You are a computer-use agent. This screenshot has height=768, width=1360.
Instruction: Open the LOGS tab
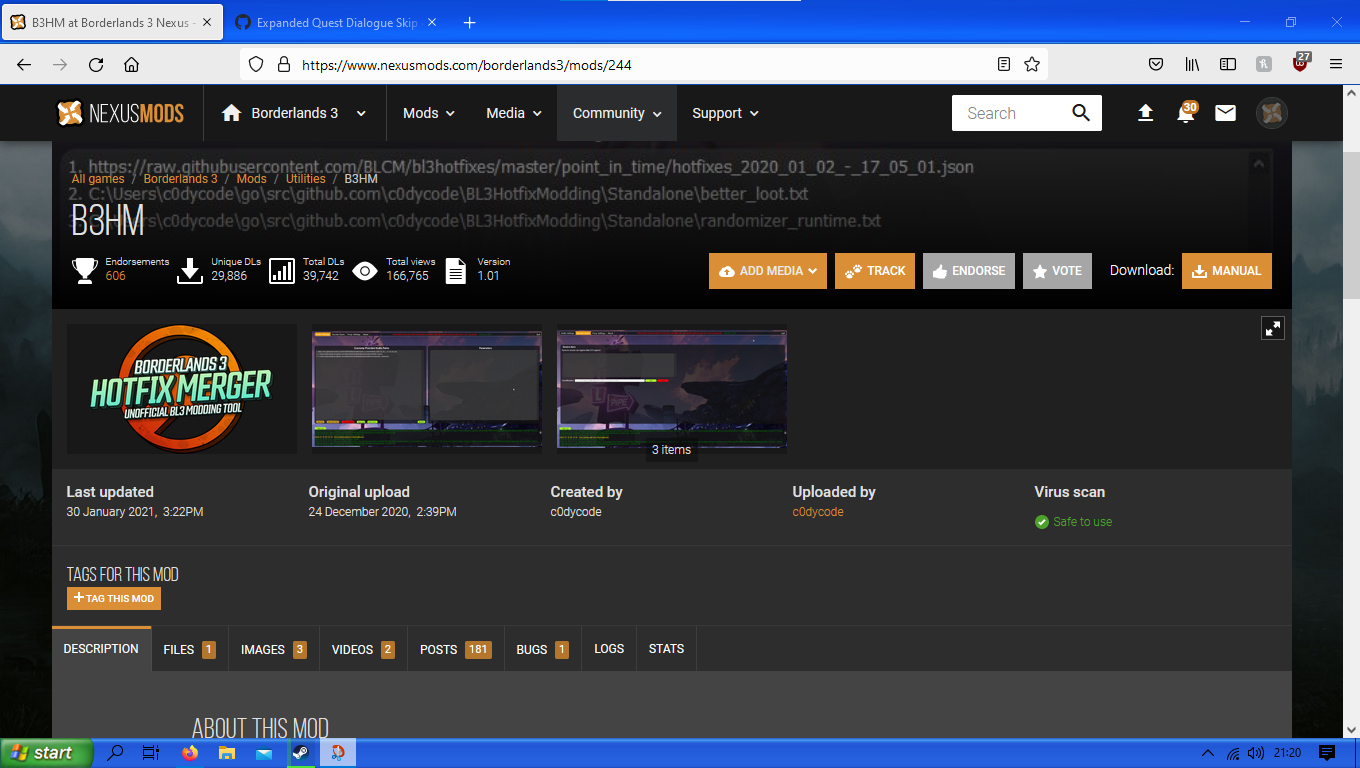(x=609, y=649)
